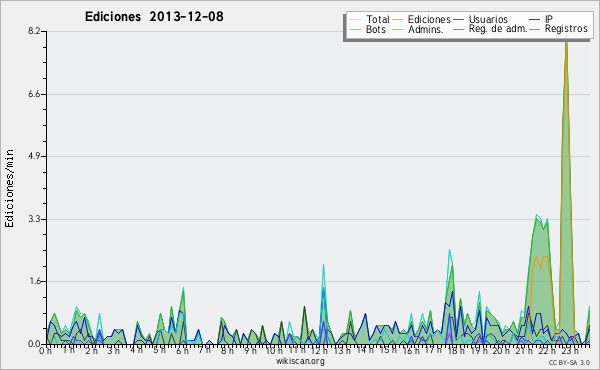Click the '21 h' x-axis label

coord(524,351)
